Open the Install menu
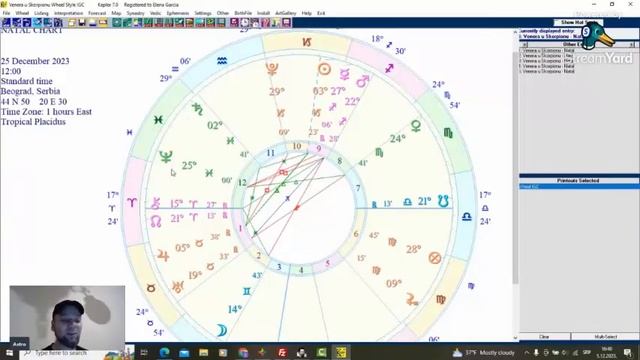This screenshot has height=360, width=640. click(263, 13)
